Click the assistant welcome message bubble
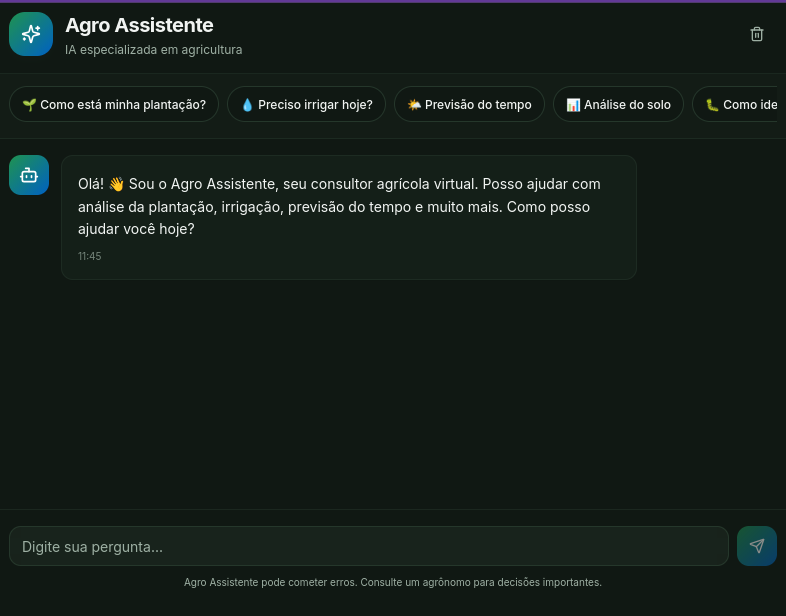 [x=349, y=217]
